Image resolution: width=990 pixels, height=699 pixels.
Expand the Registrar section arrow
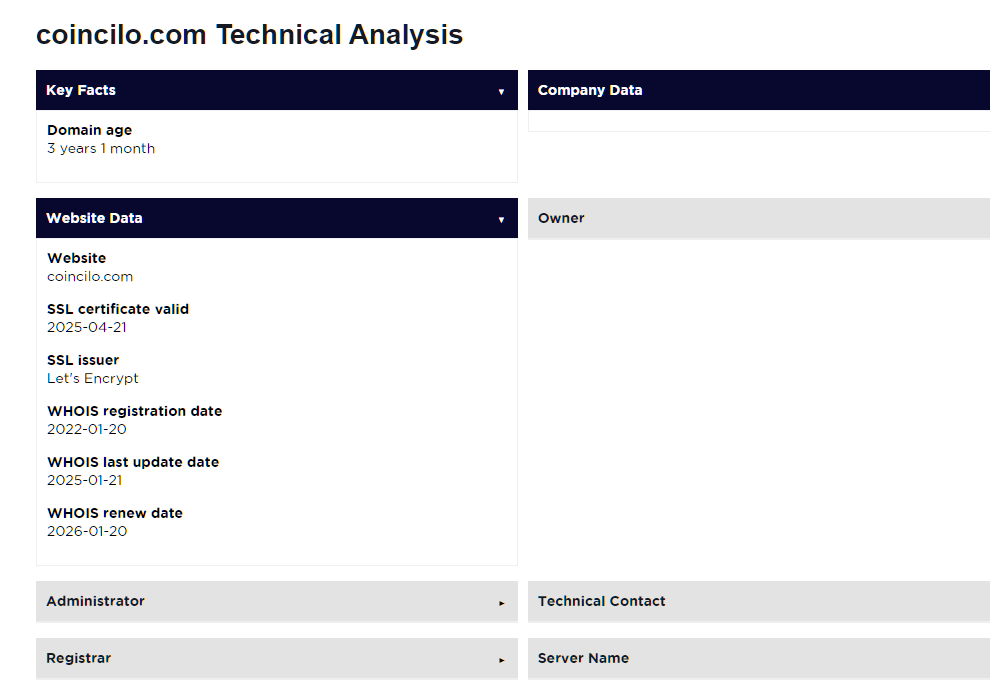pos(501,660)
